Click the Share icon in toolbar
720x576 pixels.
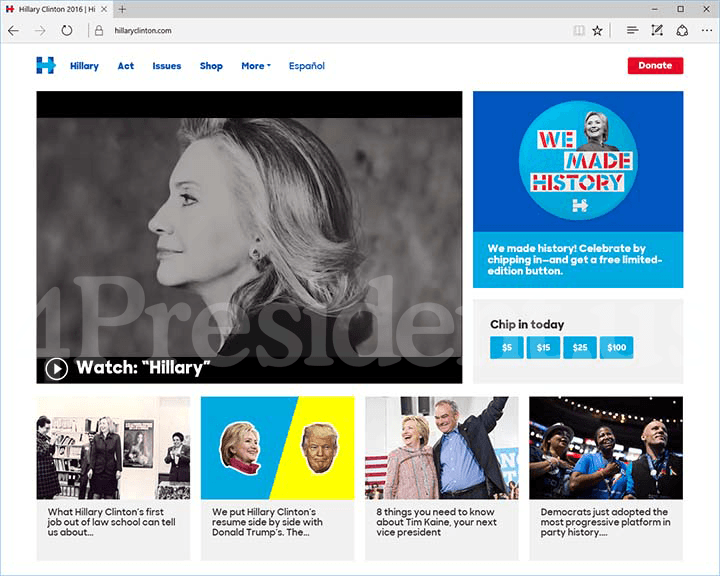point(682,31)
